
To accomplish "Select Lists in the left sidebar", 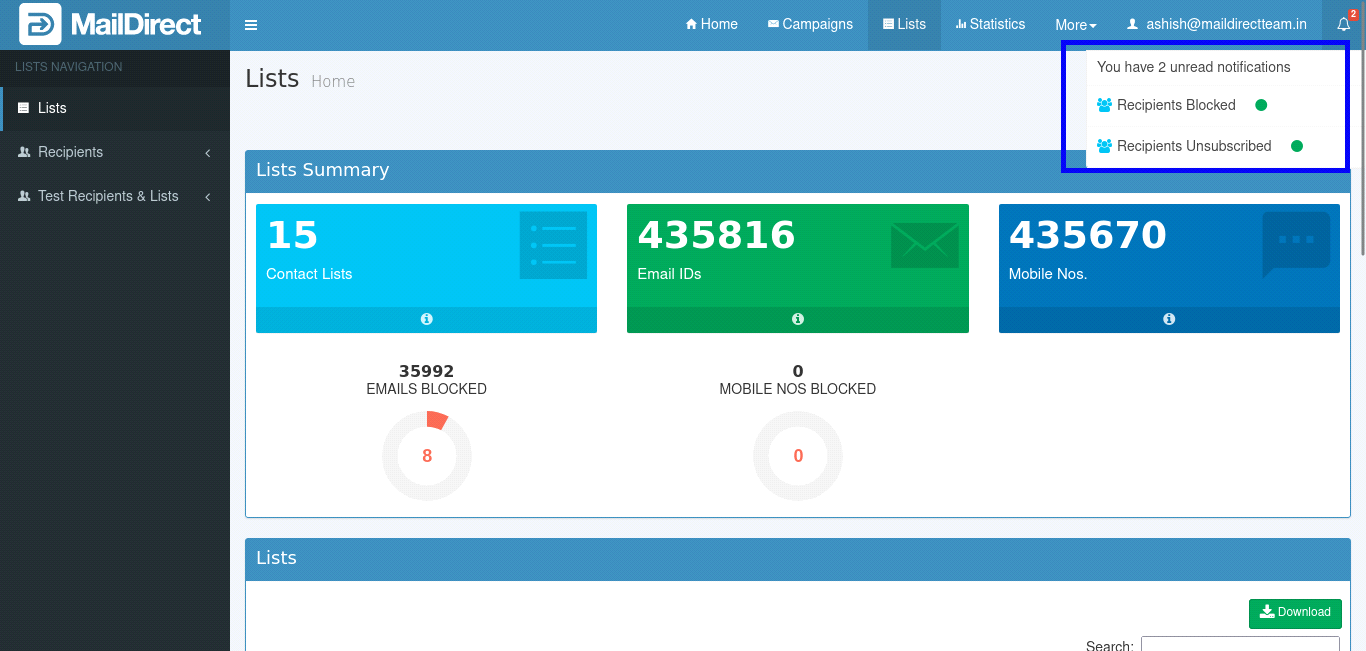I will (52, 108).
